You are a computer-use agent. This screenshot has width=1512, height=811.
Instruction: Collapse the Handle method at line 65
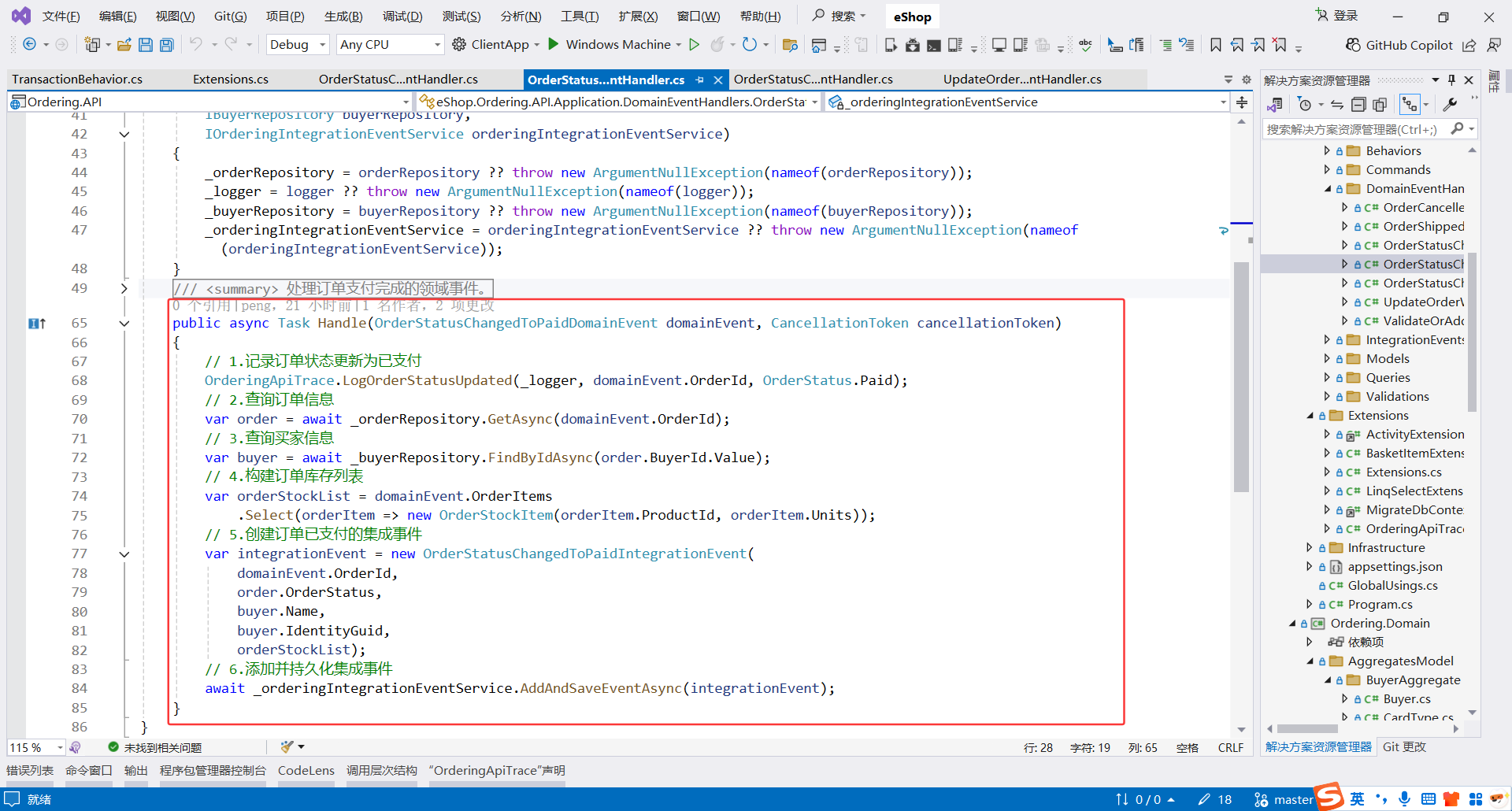point(124,323)
